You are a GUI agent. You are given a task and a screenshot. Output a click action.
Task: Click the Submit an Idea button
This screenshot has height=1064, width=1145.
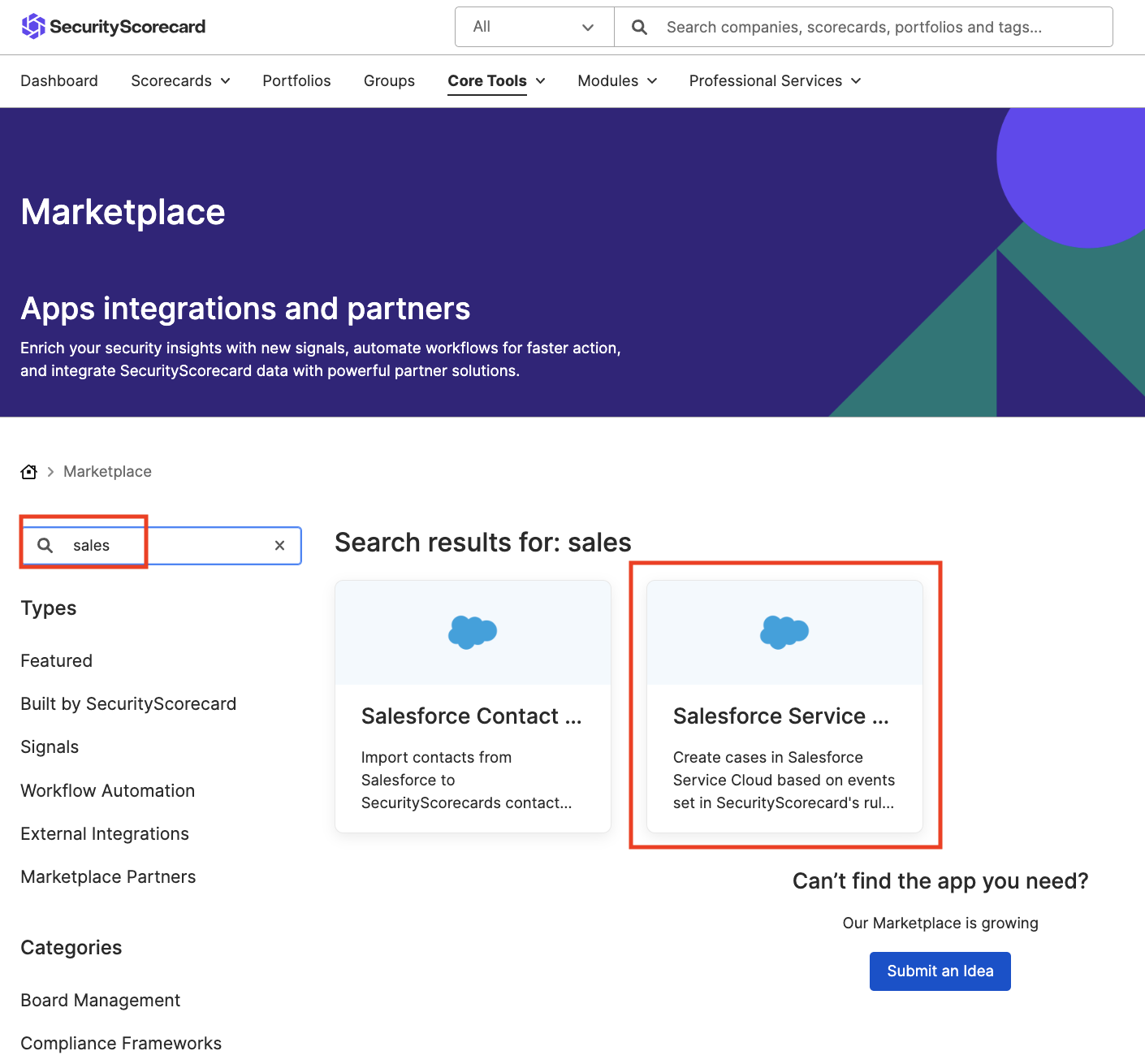940,971
